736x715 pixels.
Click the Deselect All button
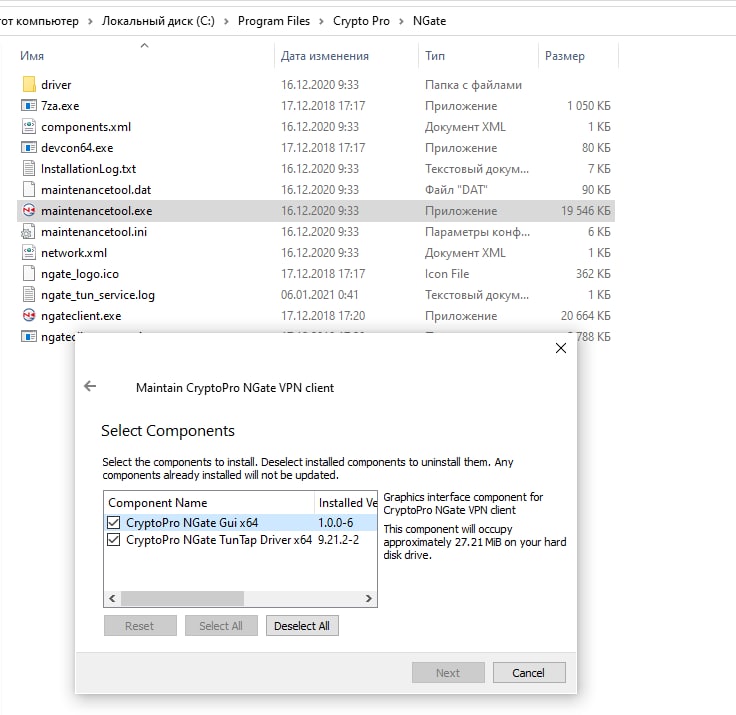(x=302, y=626)
